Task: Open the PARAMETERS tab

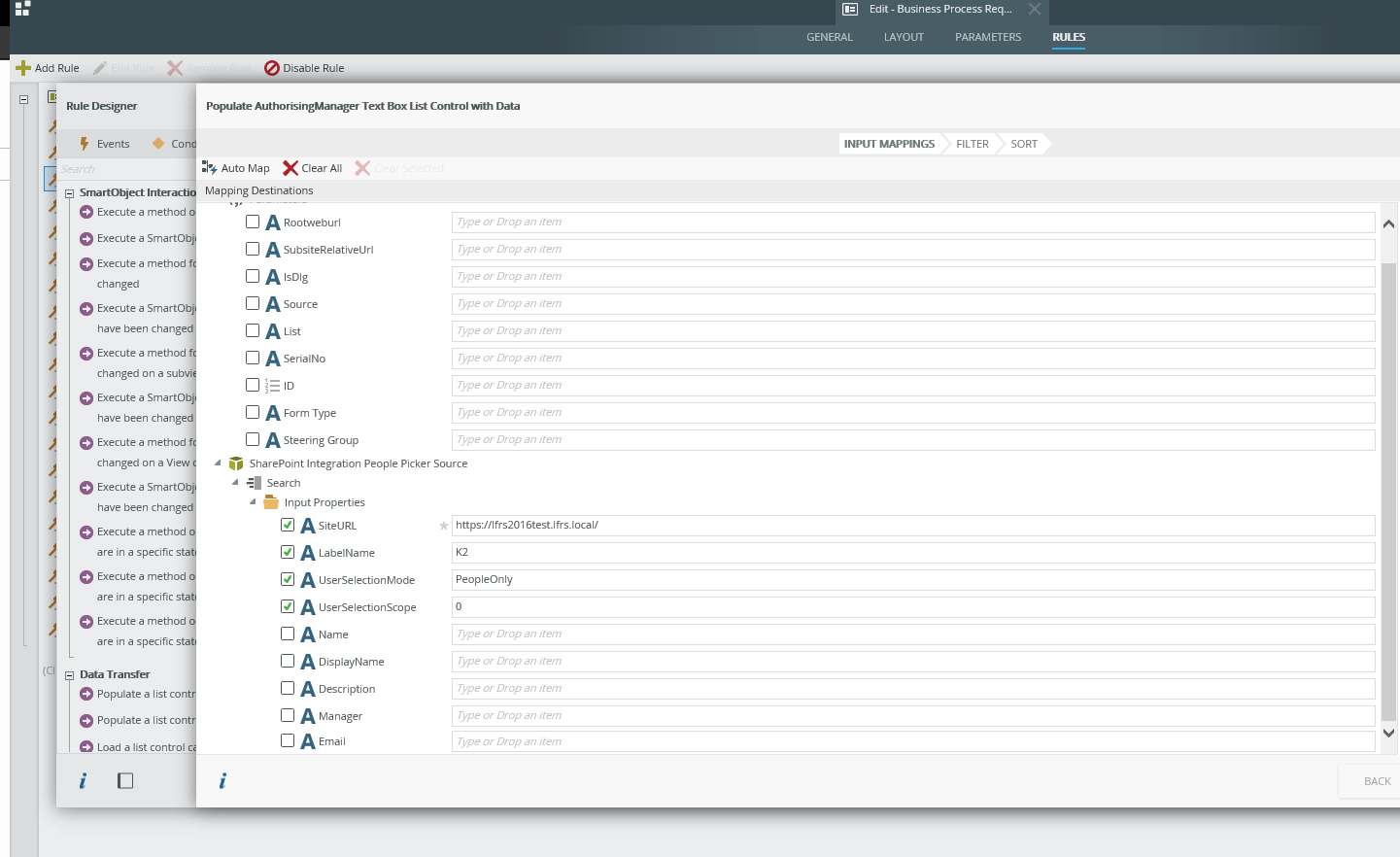Action: [x=988, y=37]
